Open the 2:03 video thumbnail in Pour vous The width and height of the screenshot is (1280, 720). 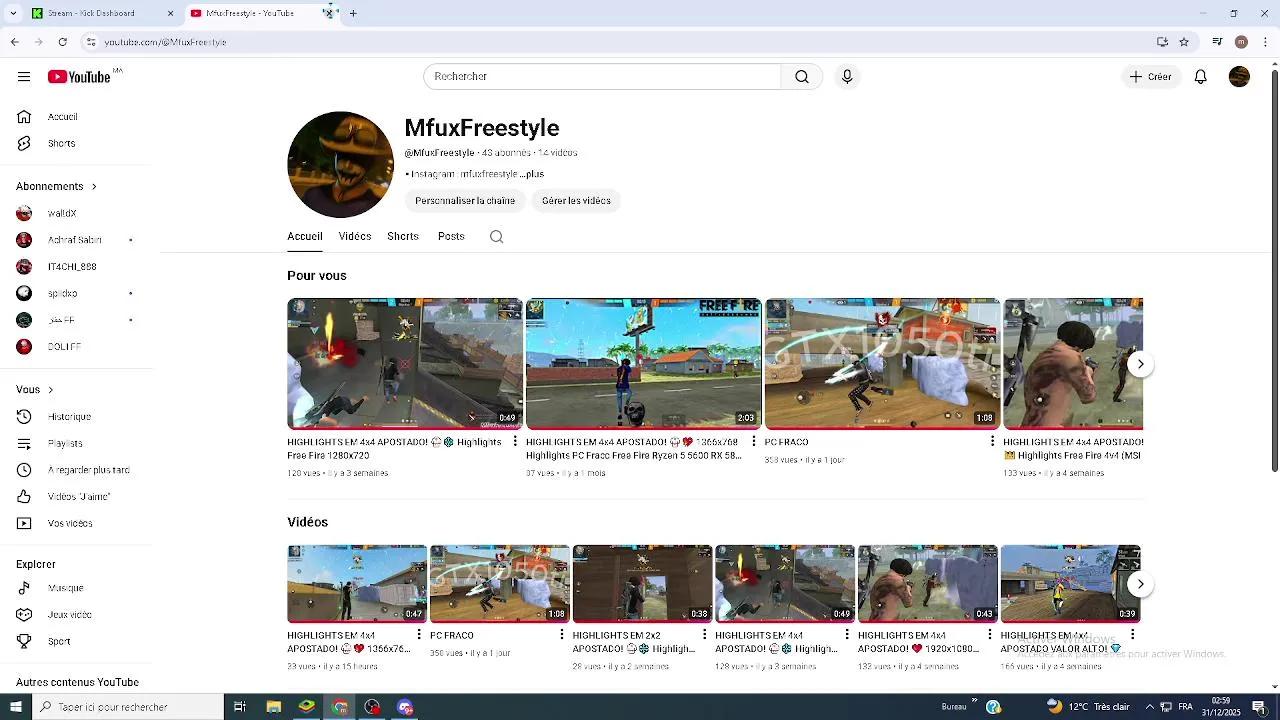643,363
